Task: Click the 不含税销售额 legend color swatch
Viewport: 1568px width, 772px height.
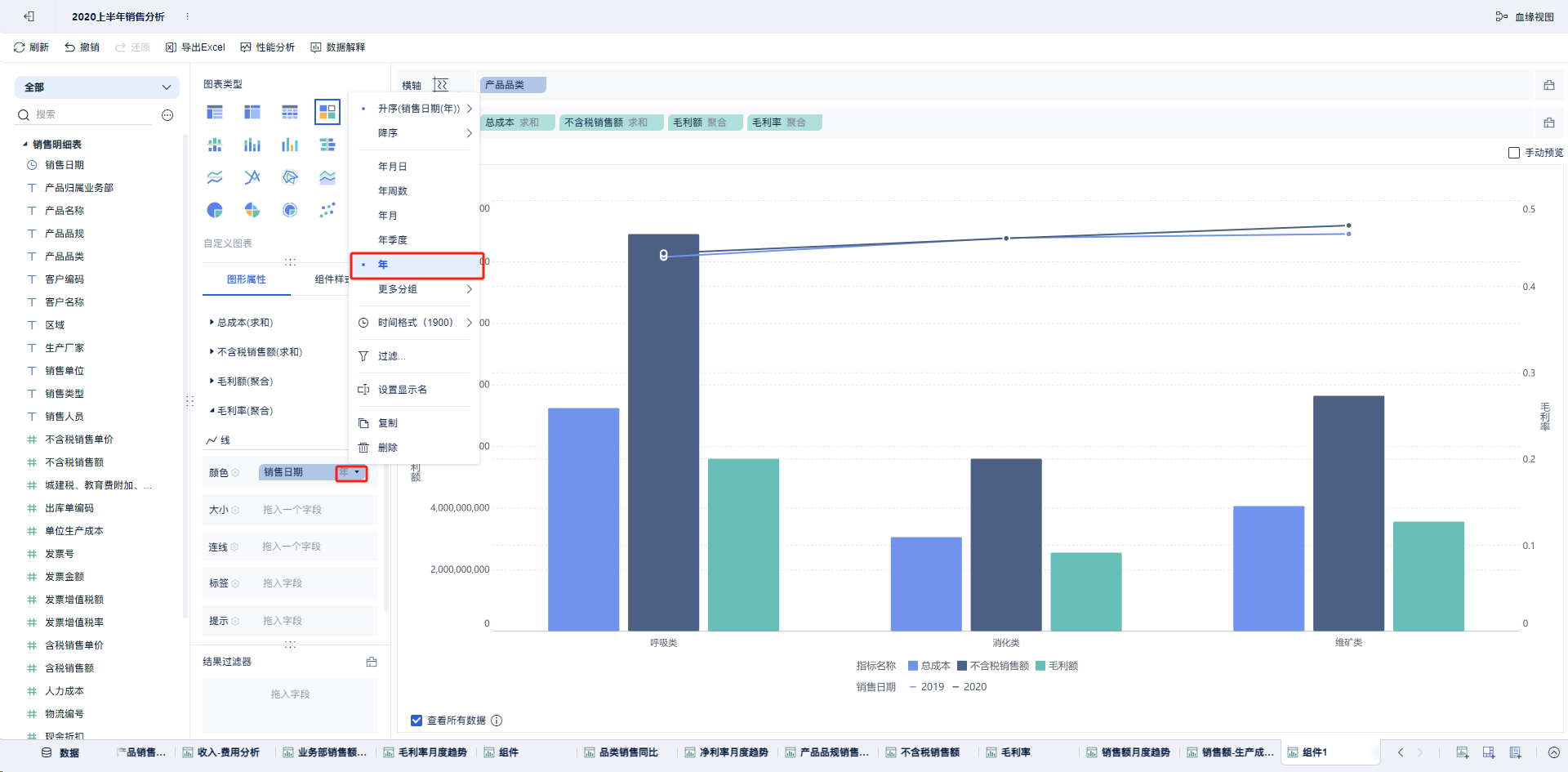Action: tap(962, 666)
